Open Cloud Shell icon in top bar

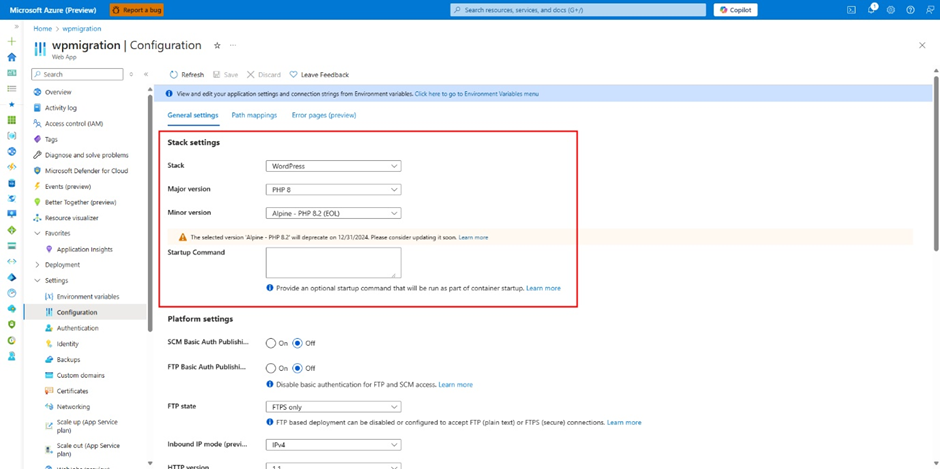pyautogui.click(x=850, y=10)
